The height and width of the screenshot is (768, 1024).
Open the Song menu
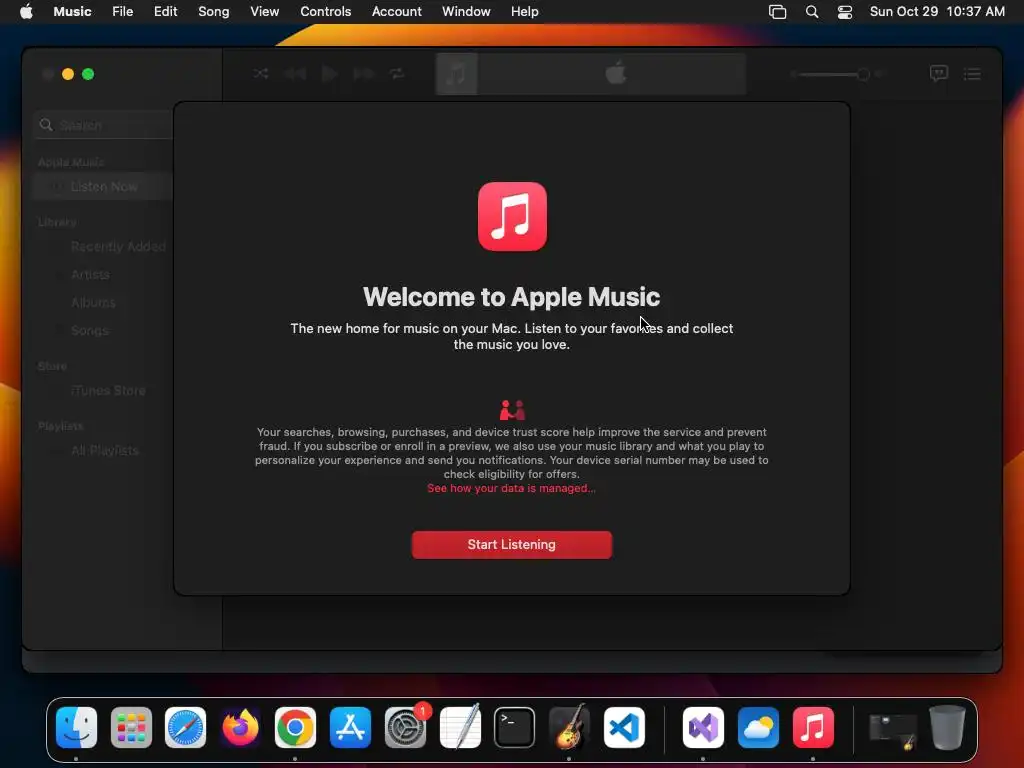click(214, 11)
